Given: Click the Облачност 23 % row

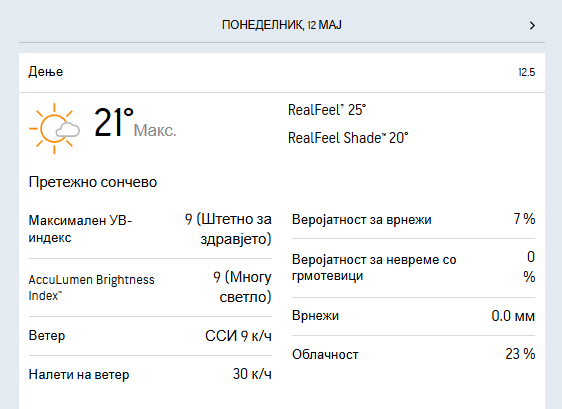Looking at the screenshot, I should tap(413, 354).
